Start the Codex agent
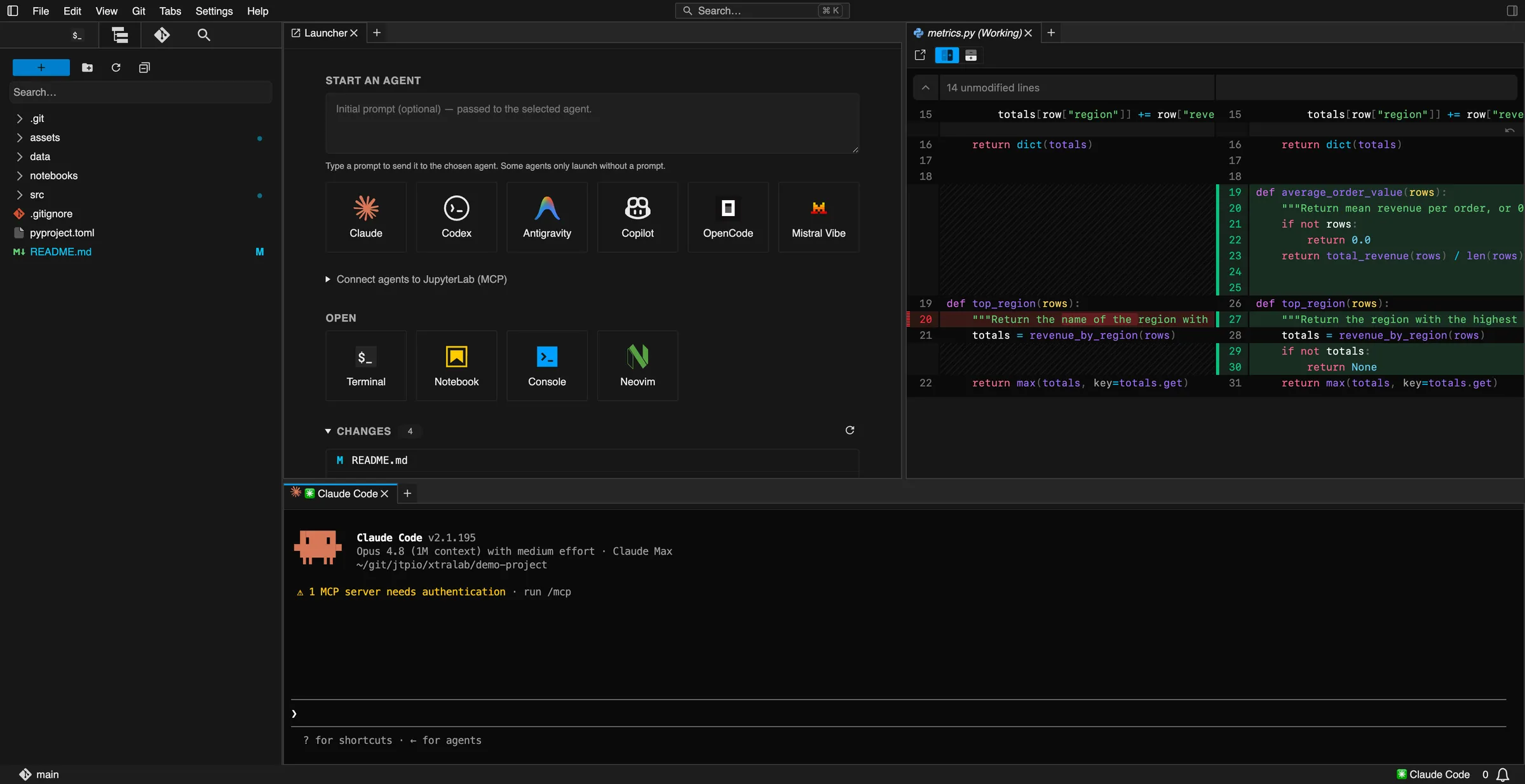 (x=456, y=217)
